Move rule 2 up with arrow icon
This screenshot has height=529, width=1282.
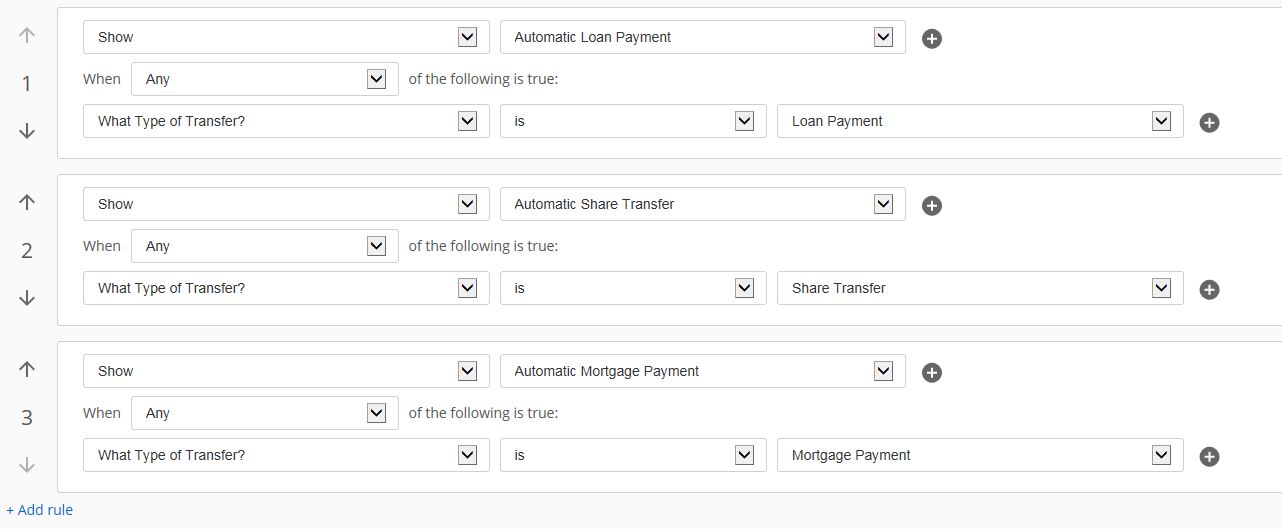pos(27,201)
